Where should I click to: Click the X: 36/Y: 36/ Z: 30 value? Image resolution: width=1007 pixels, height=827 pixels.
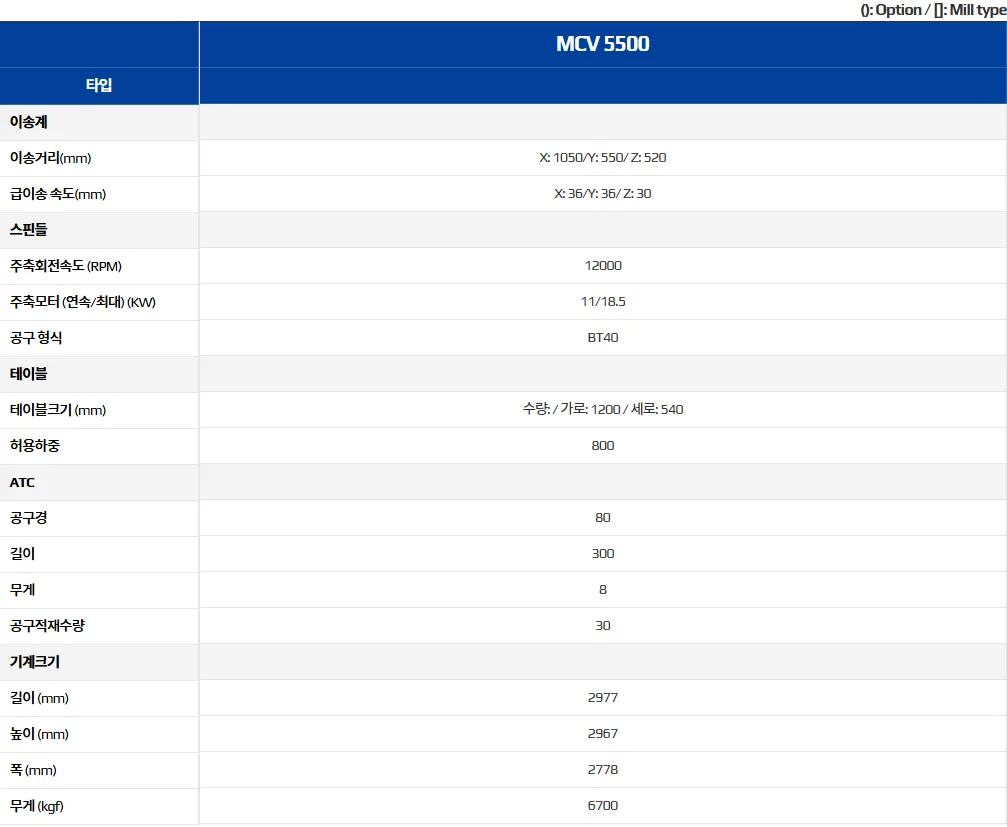pos(602,193)
